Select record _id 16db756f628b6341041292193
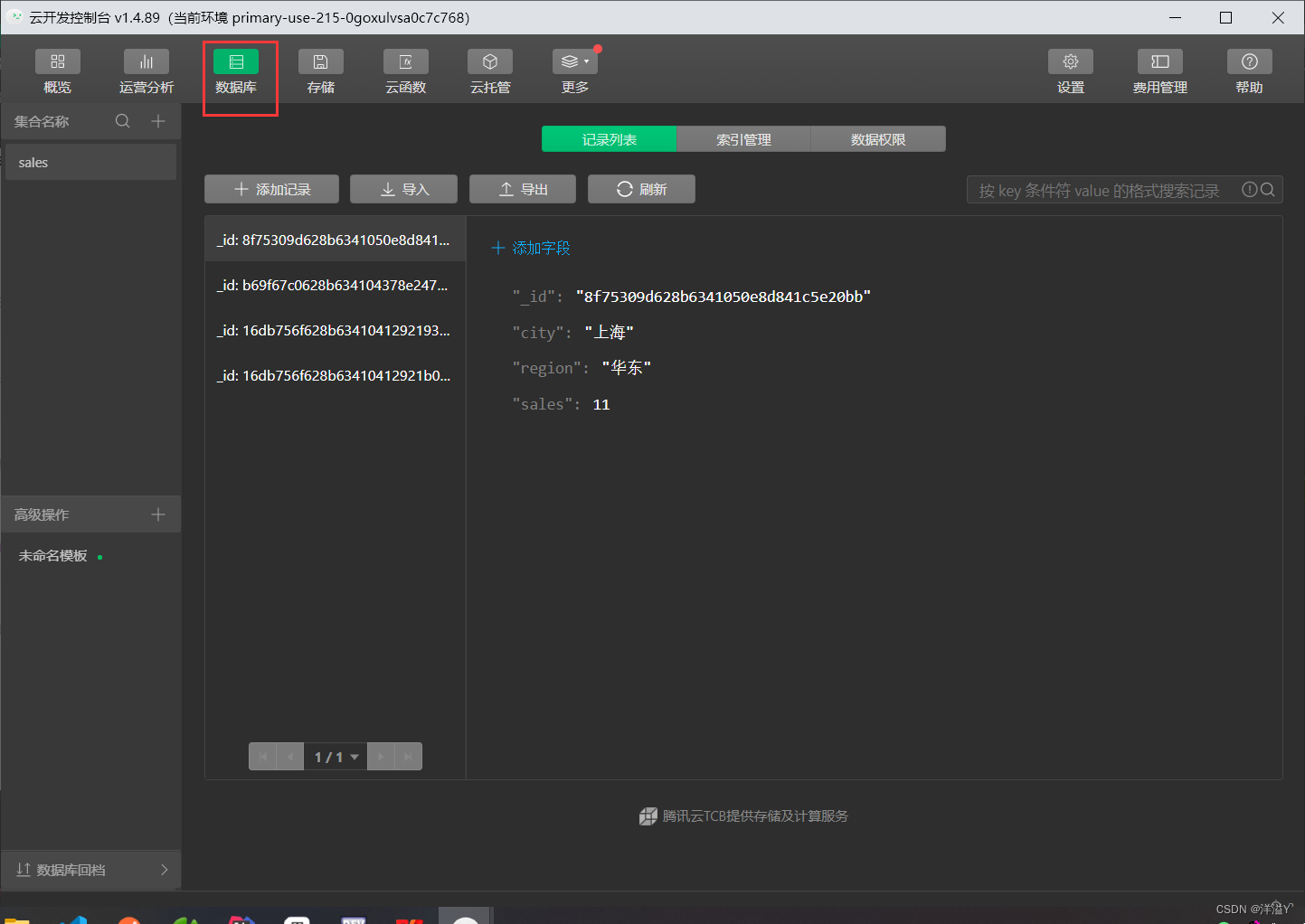Viewport: 1305px width, 924px height. pos(335,330)
